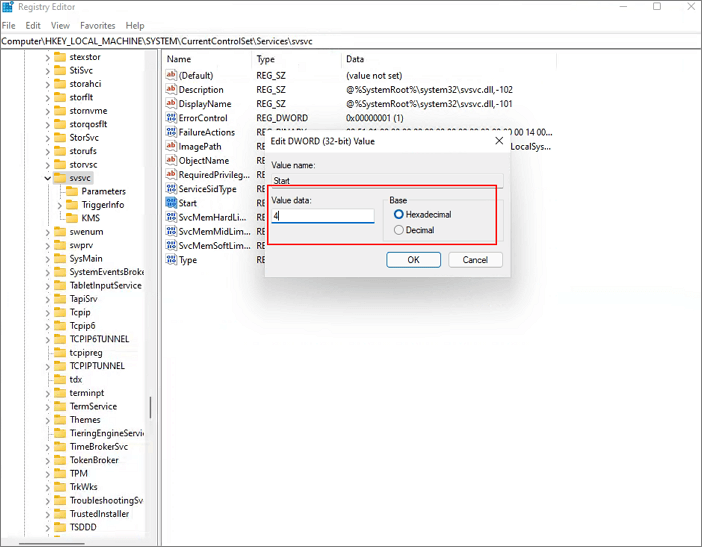Click the Start DWORD value icon
702x547 pixels.
tap(171, 203)
